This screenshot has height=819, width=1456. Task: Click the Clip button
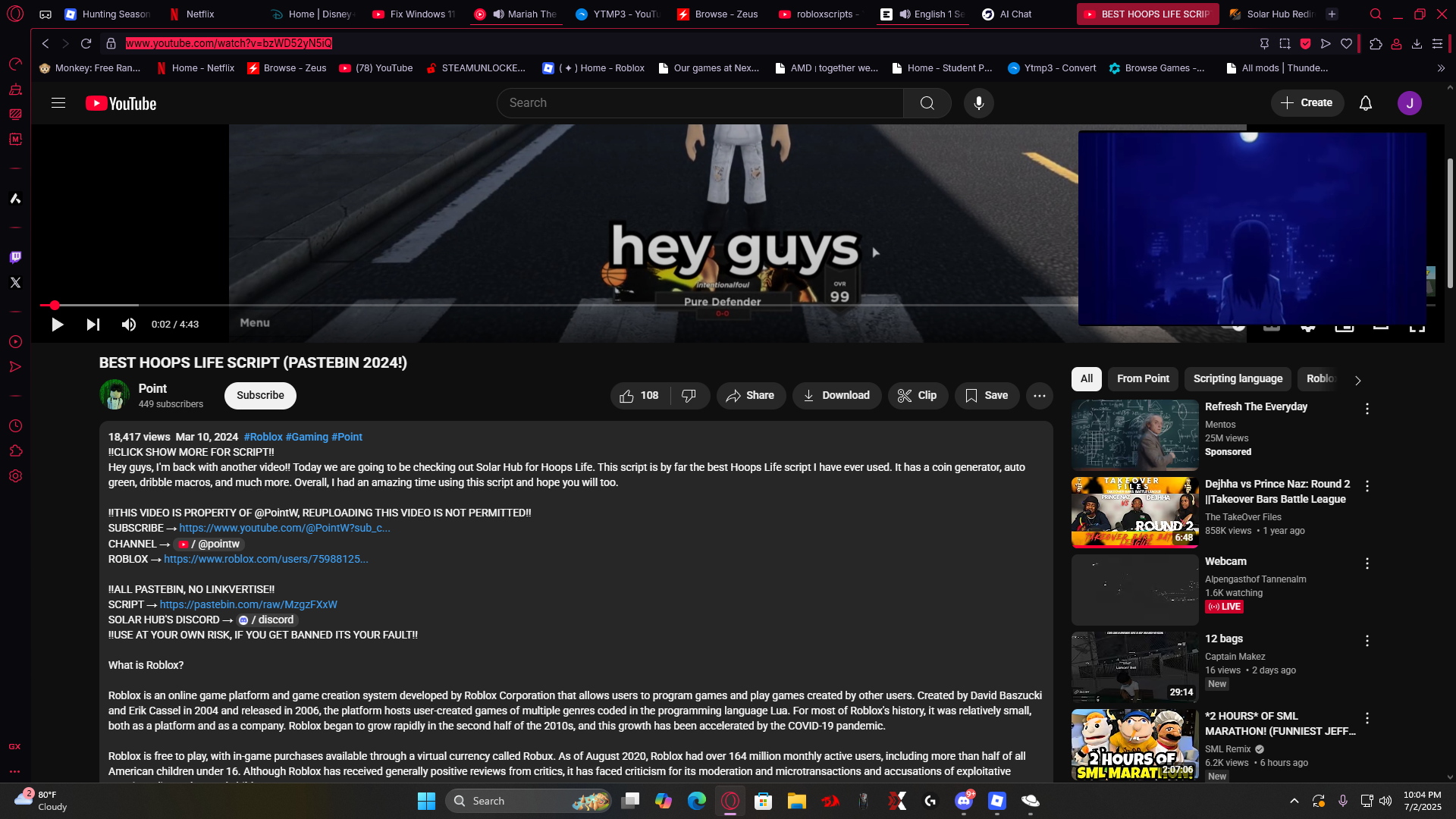[918, 396]
